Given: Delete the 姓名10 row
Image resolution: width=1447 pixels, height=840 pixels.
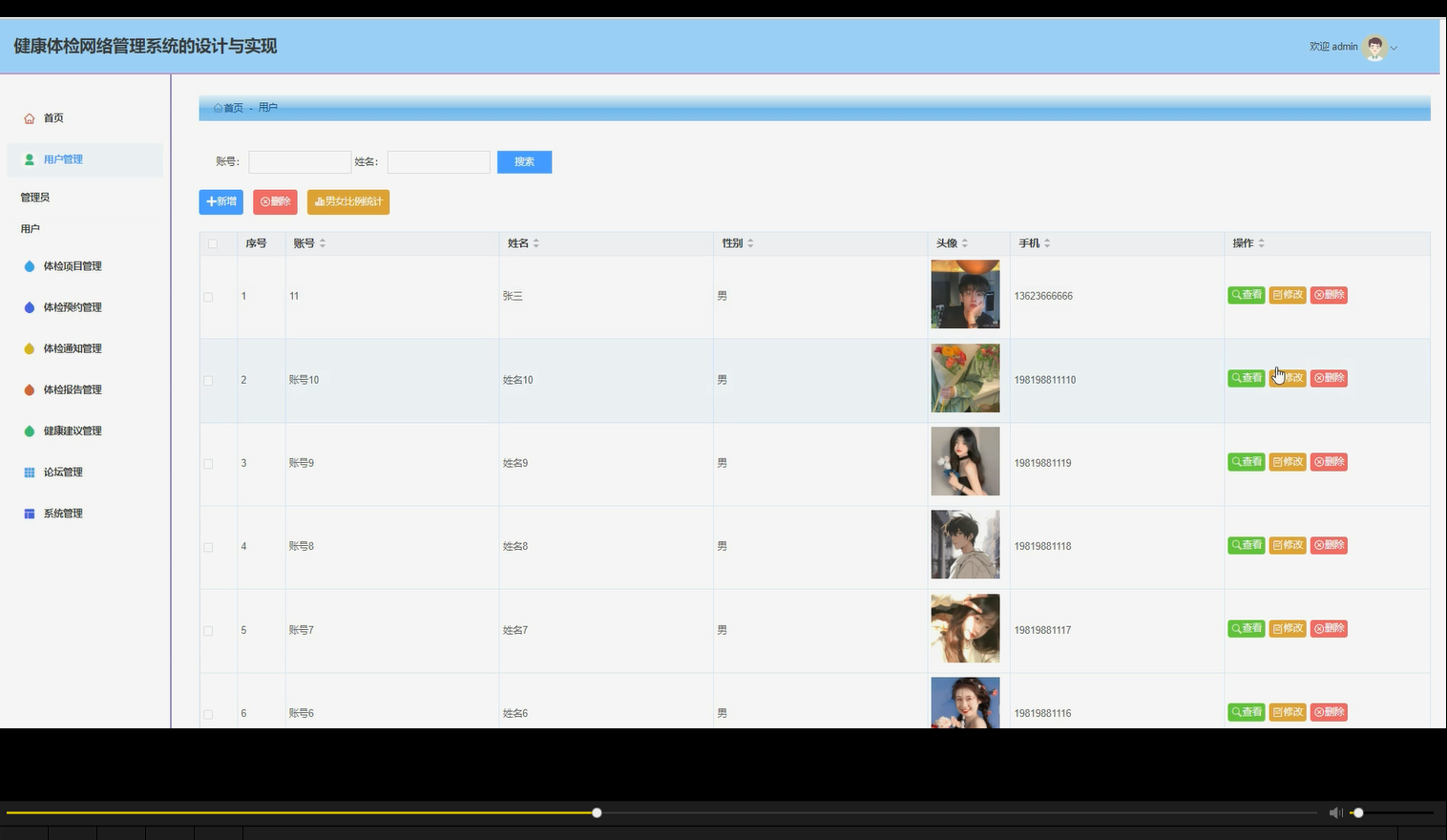Looking at the screenshot, I should (x=1329, y=378).
